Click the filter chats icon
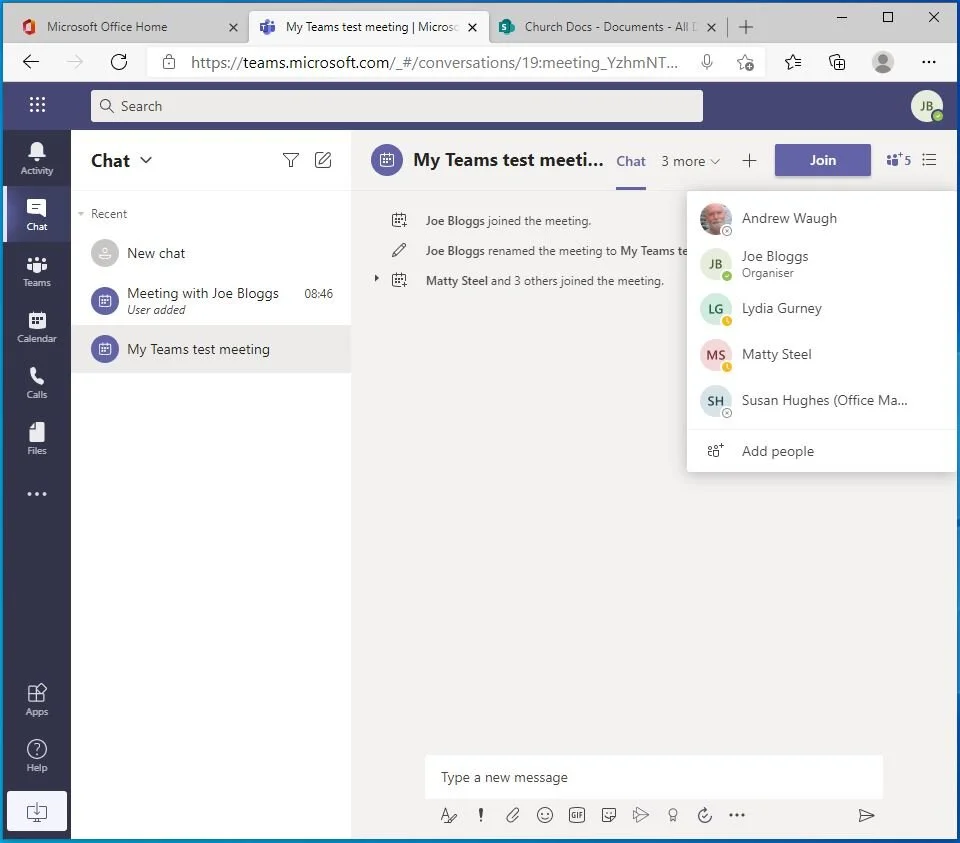This screenshot has height=843, width=960. coord(291,160)
